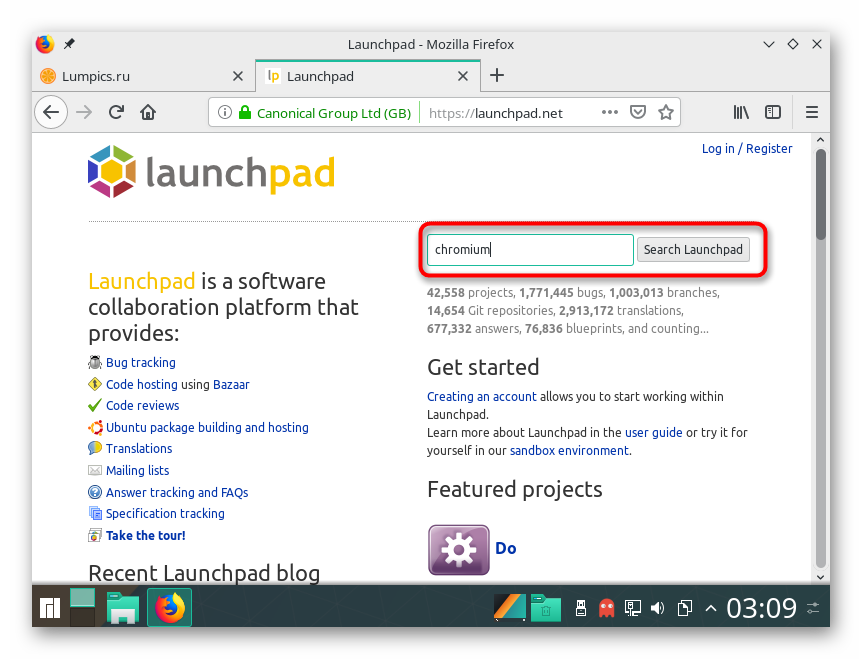This screenshot has width=862, height=659.
Task: Click the Firefox logo in the title bar
Action: pos(45,44)
